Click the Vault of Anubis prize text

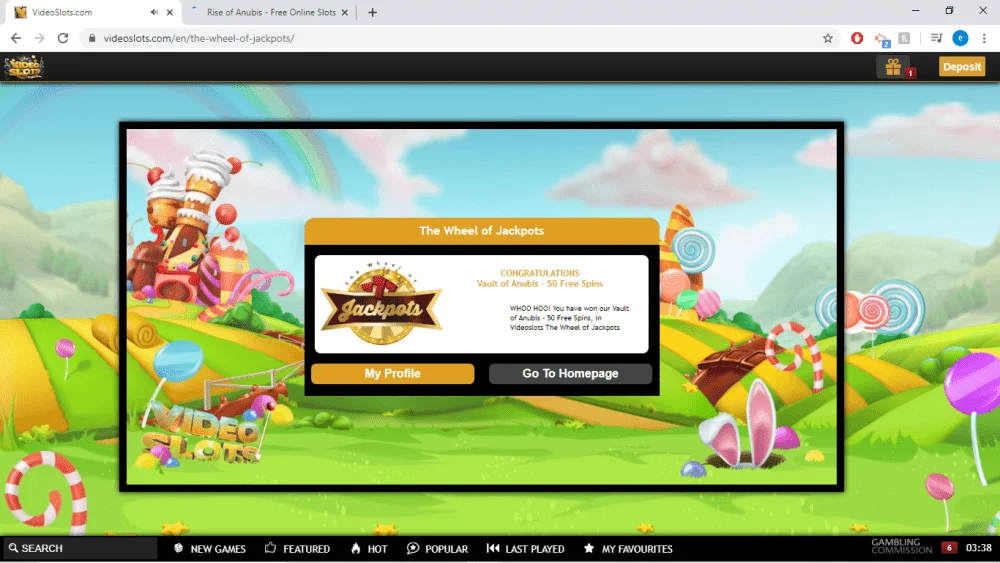(x=540, y=284)
